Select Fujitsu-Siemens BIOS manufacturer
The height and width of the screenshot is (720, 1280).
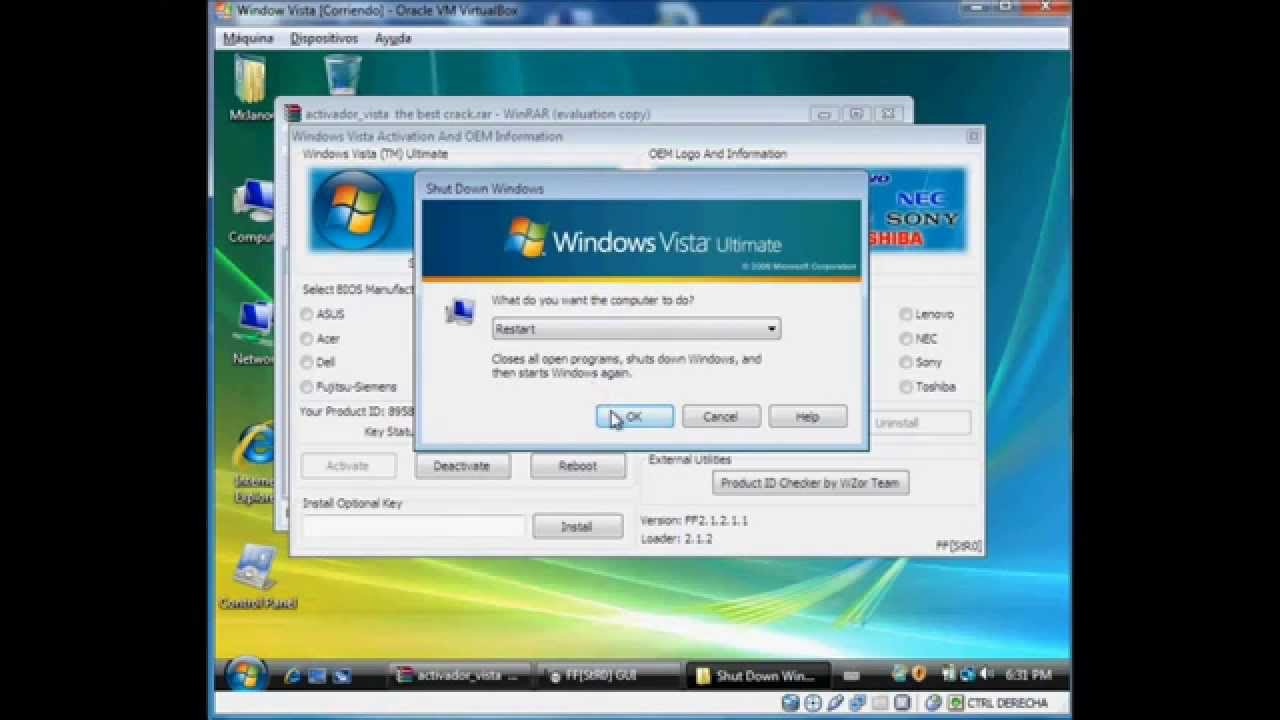[x=349, y=386]
